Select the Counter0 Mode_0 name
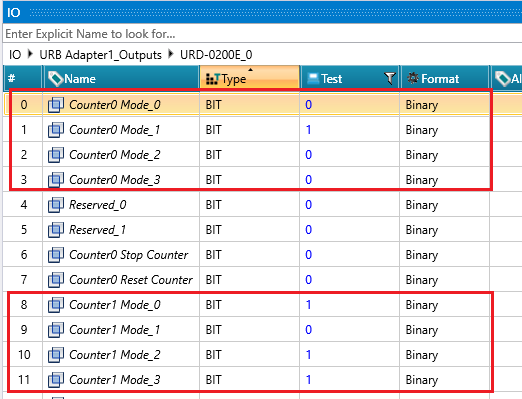This screenshot has width=522, height=399. [x=115, y=105]
